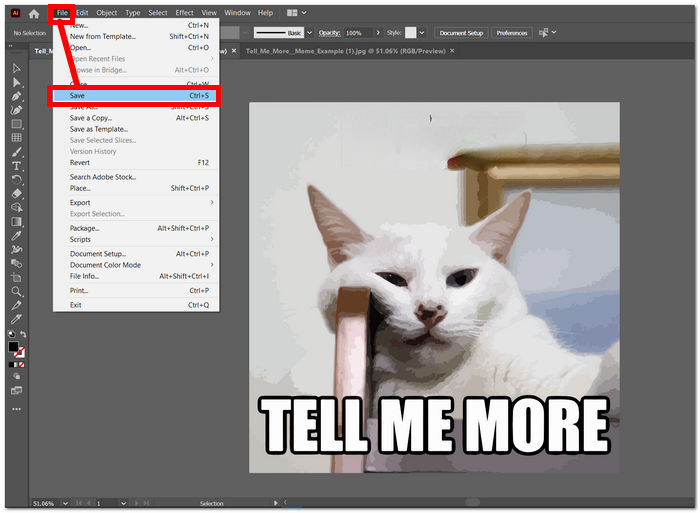Change the screen mode icon
700x513 pixels.
tap(17, 391)
